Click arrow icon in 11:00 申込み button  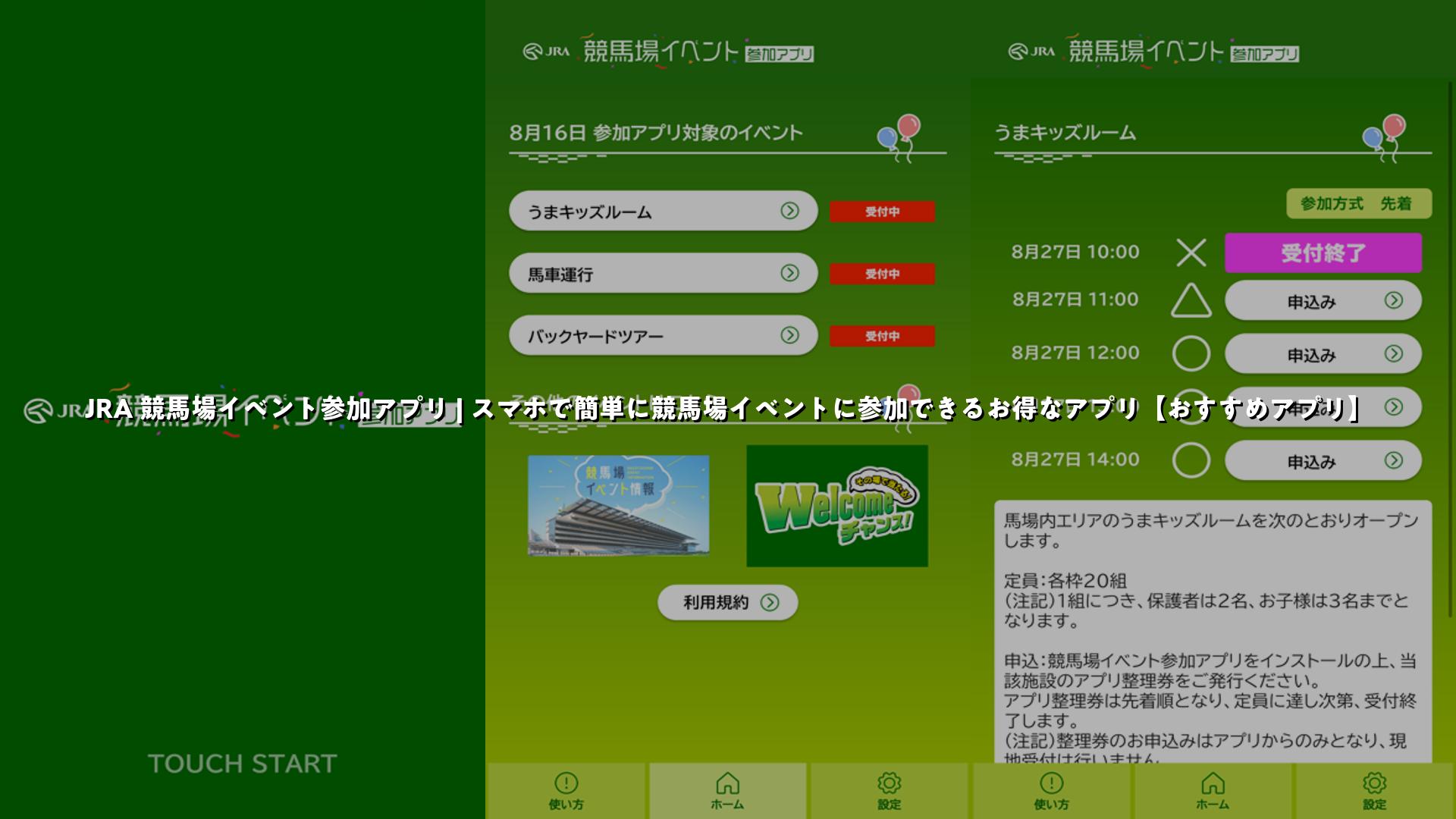tap(1394, 300)
